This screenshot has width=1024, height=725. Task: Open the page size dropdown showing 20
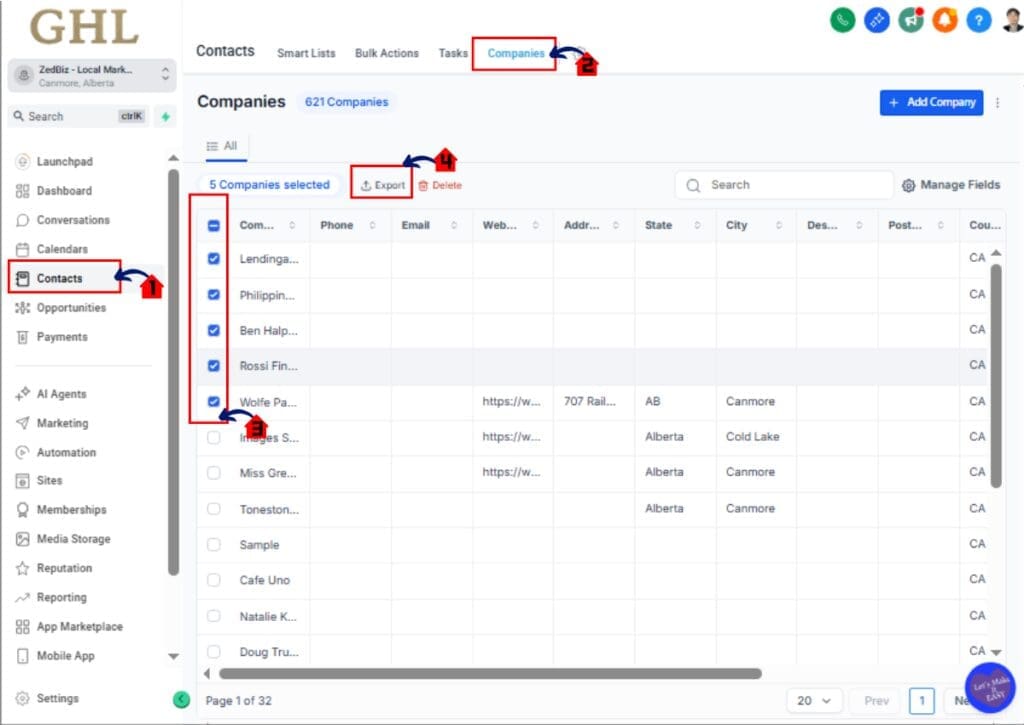[x=814, y=701]
